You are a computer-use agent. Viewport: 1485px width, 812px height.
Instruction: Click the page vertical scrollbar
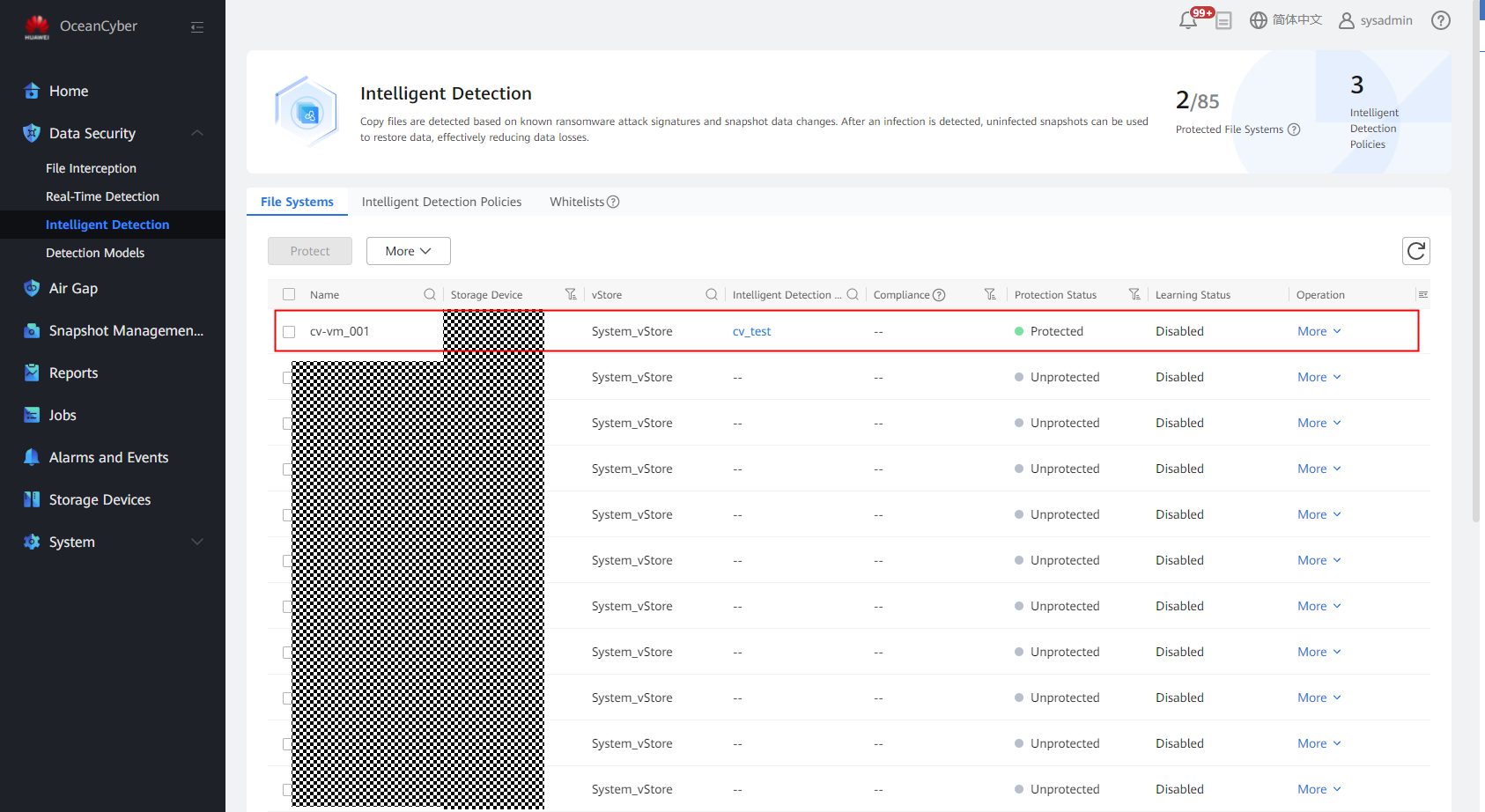click(1476, 264)
